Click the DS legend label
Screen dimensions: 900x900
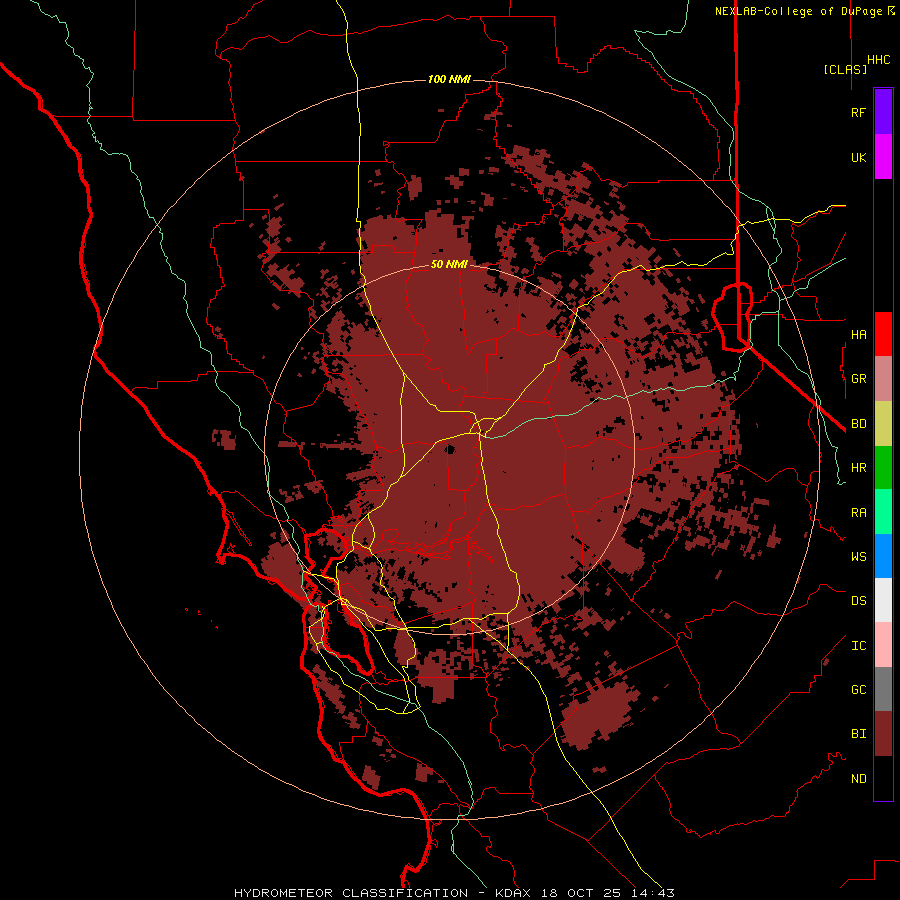(x=858, y=601)
